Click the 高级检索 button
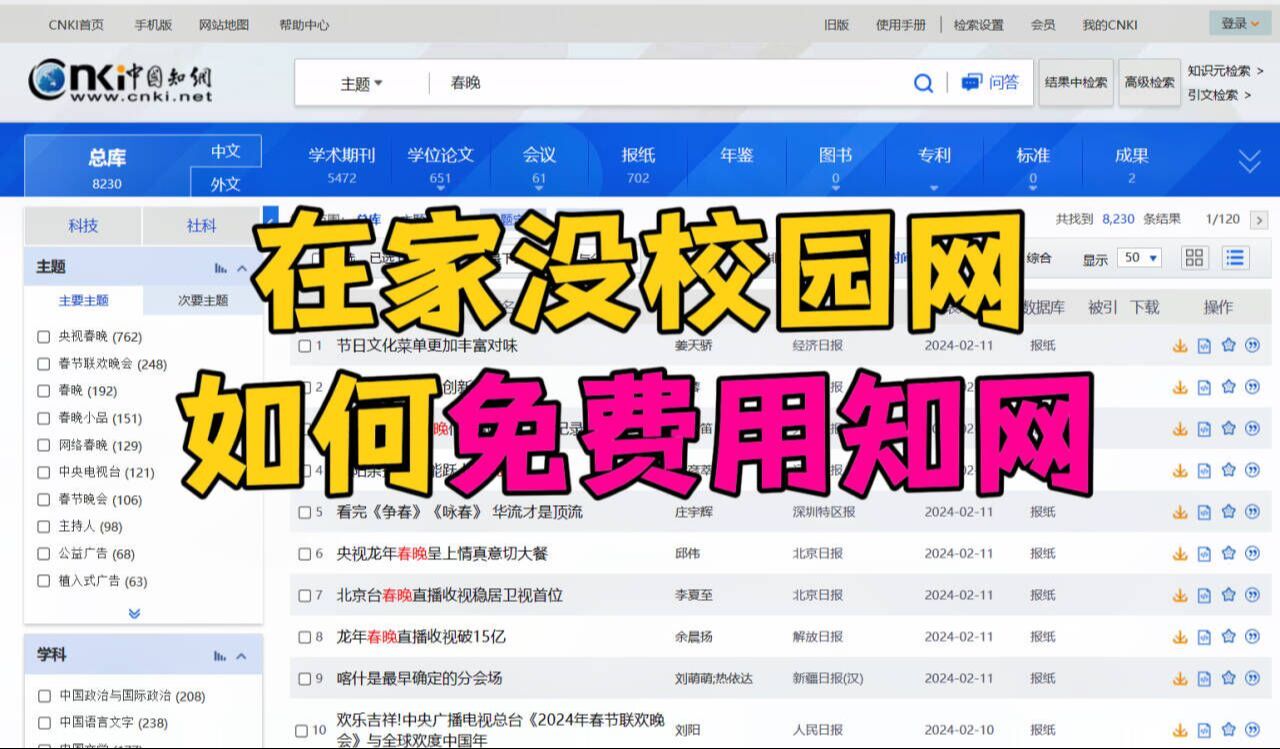The width and height of the screenshot is (1280, 749). 1149,82
